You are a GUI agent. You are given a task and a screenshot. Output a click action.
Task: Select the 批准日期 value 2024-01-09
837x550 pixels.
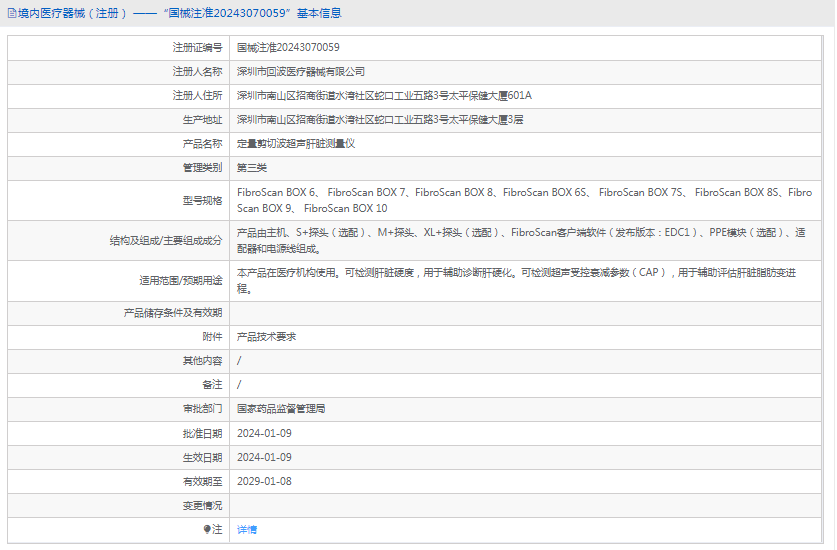[x=264, y=433]
